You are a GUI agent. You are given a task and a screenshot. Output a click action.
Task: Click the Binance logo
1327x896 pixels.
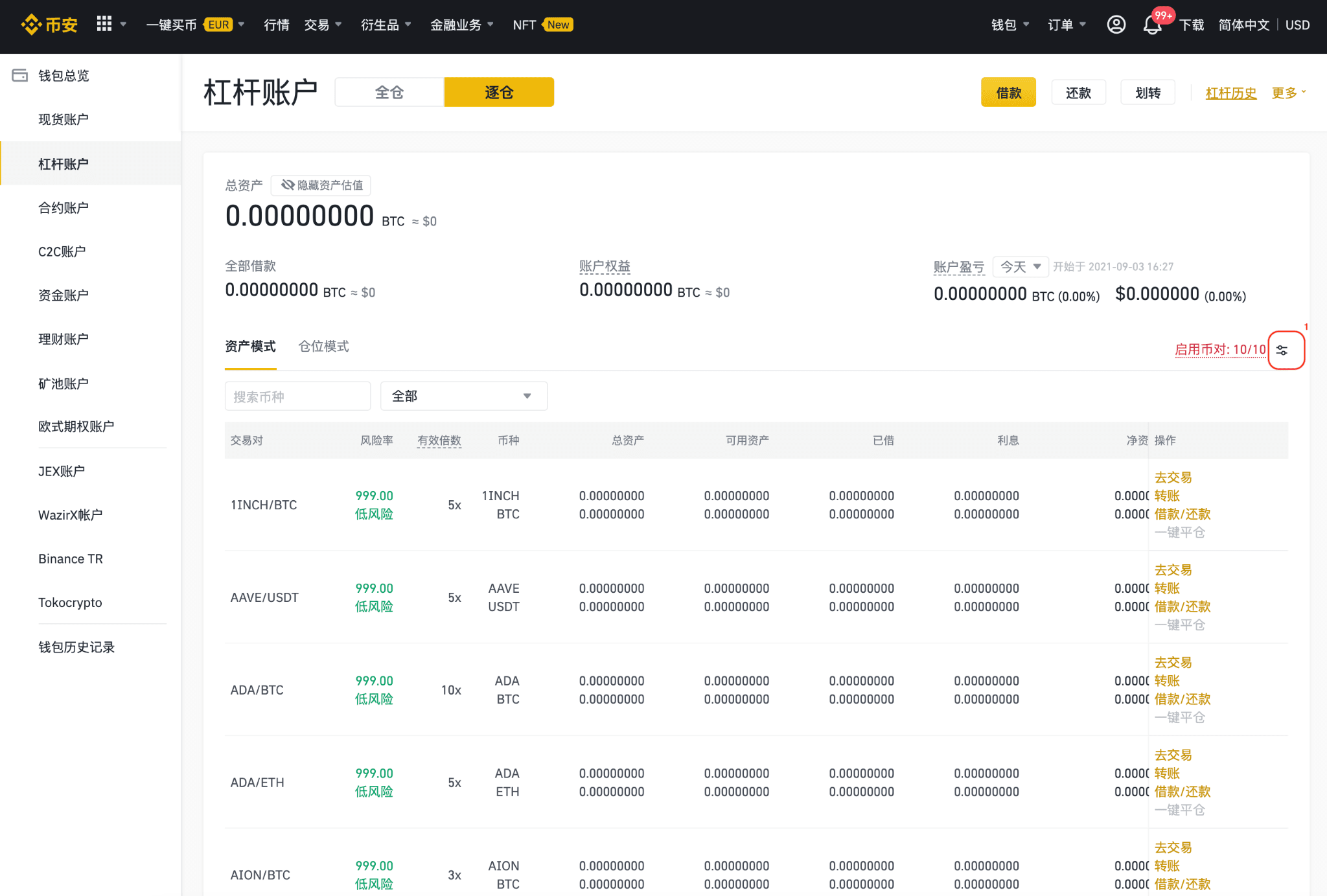coord(49,25)
